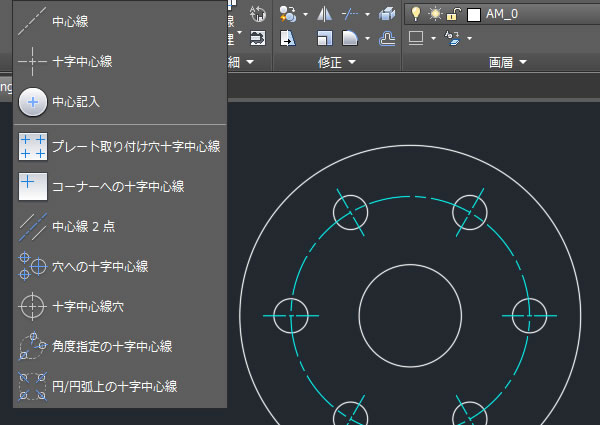Screen dimensions: 600x425
Task: Choose 十字中心線 from the menu
Action: point(120,62)
